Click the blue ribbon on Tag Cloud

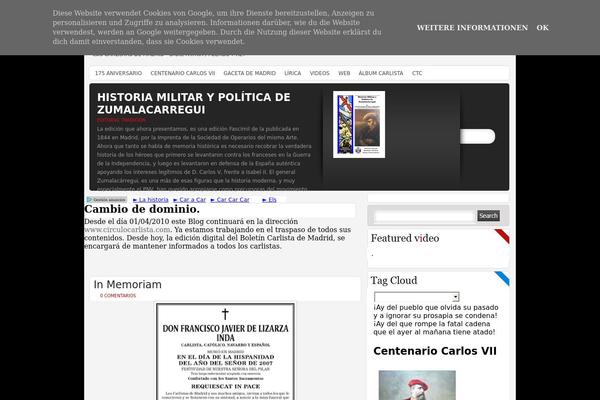point(502,278)
